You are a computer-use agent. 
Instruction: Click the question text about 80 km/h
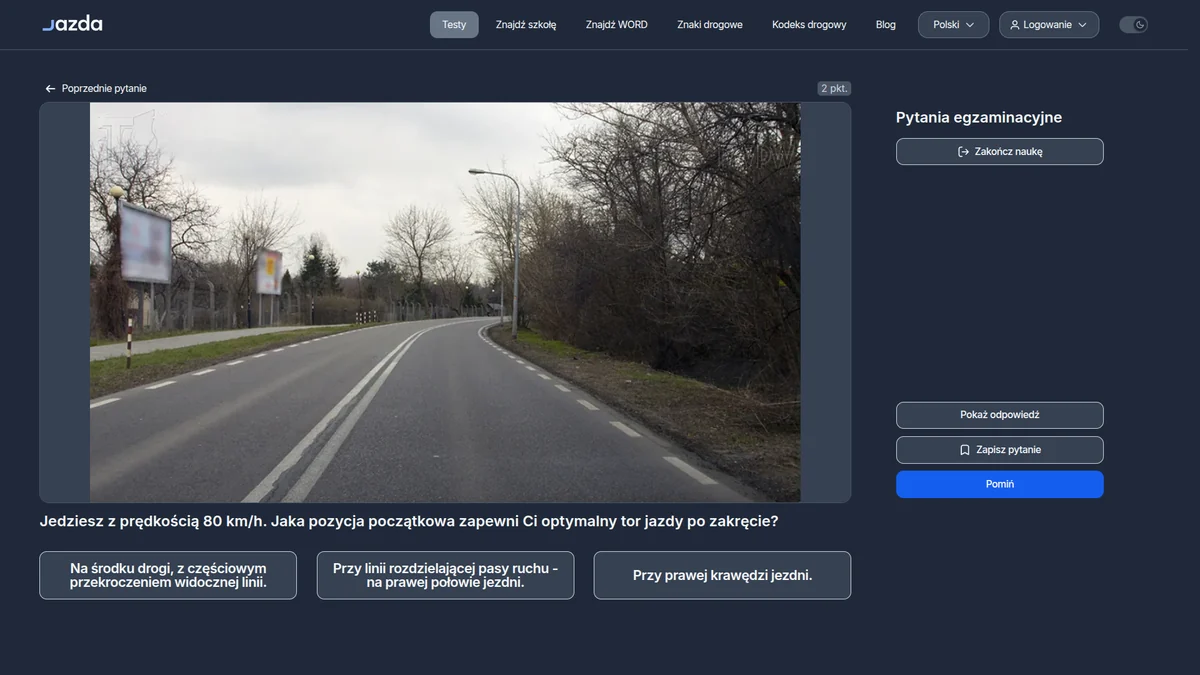[x=409, y=522]
